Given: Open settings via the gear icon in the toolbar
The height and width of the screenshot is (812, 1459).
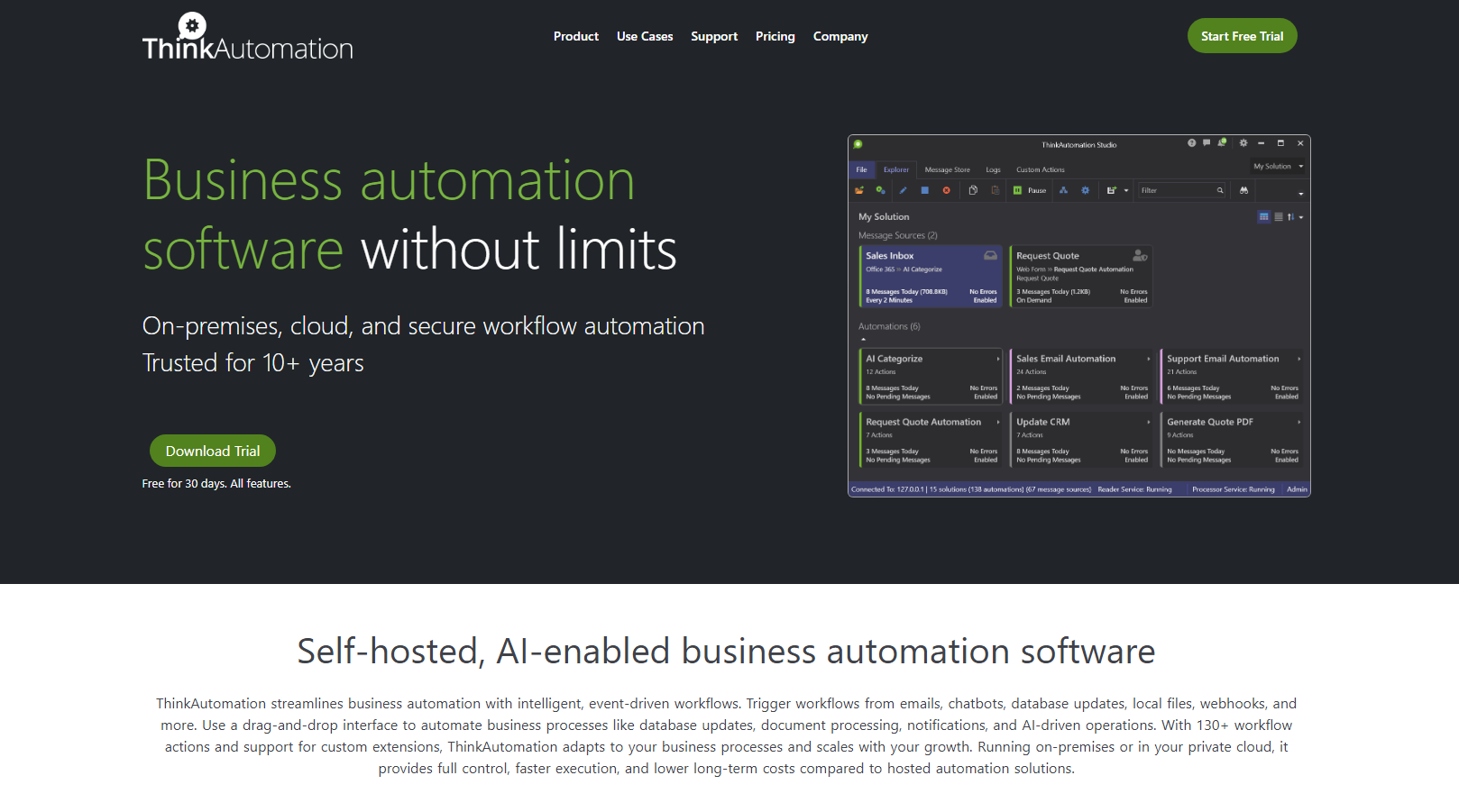Looking at the screenshot, I should tap(1086, 191).
